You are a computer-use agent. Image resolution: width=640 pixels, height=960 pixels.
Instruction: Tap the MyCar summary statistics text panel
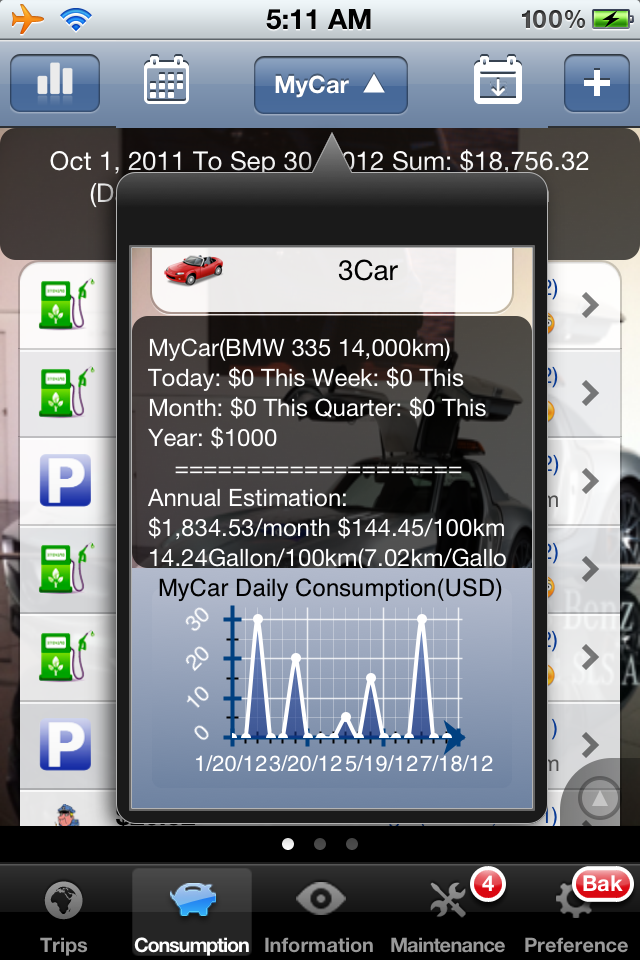(x=332, y=440)
